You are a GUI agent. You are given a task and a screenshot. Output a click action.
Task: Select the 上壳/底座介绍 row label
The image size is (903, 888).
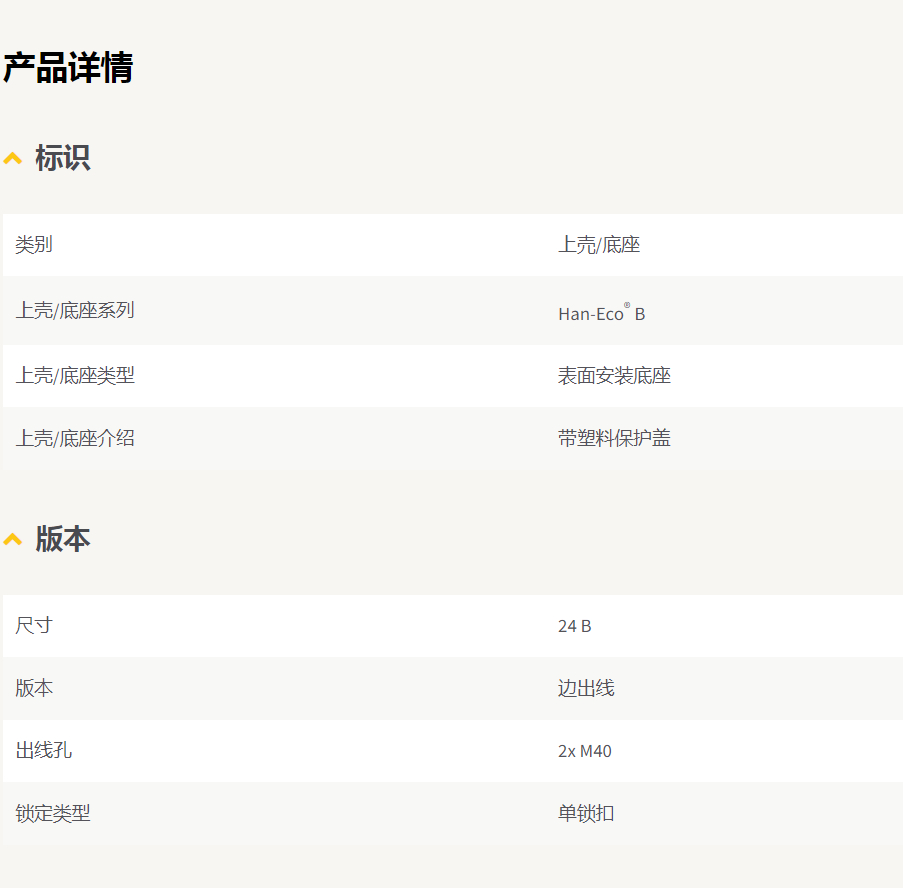click(74, 438)
